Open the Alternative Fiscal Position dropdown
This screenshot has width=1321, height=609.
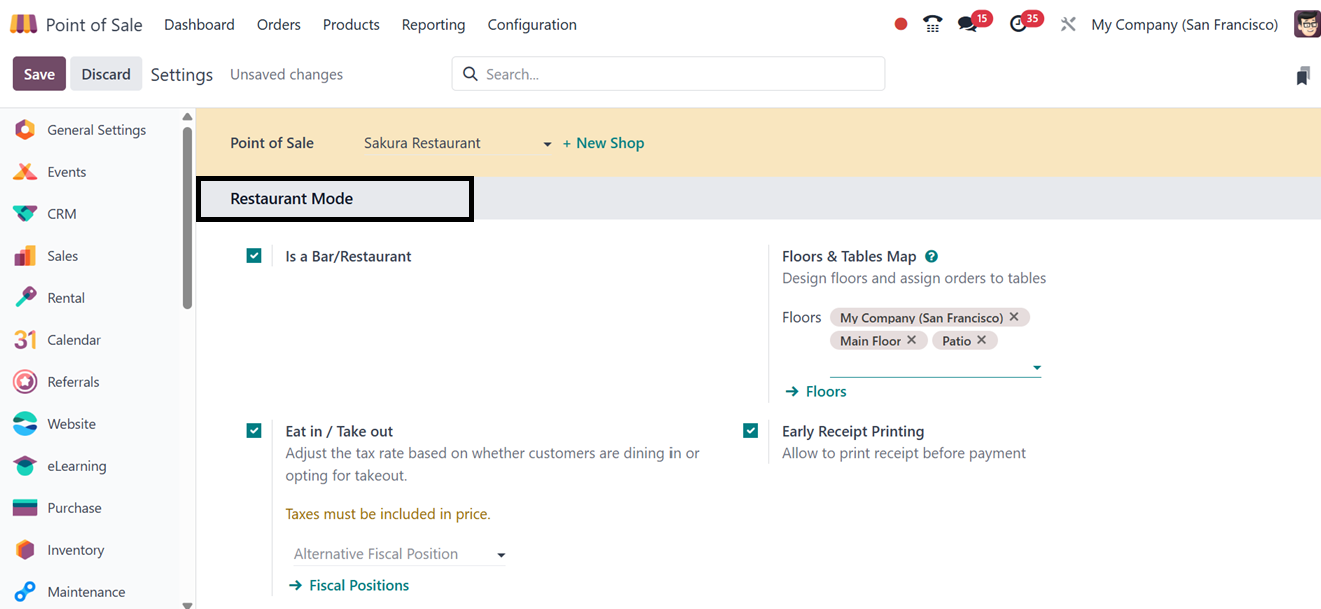400,554
